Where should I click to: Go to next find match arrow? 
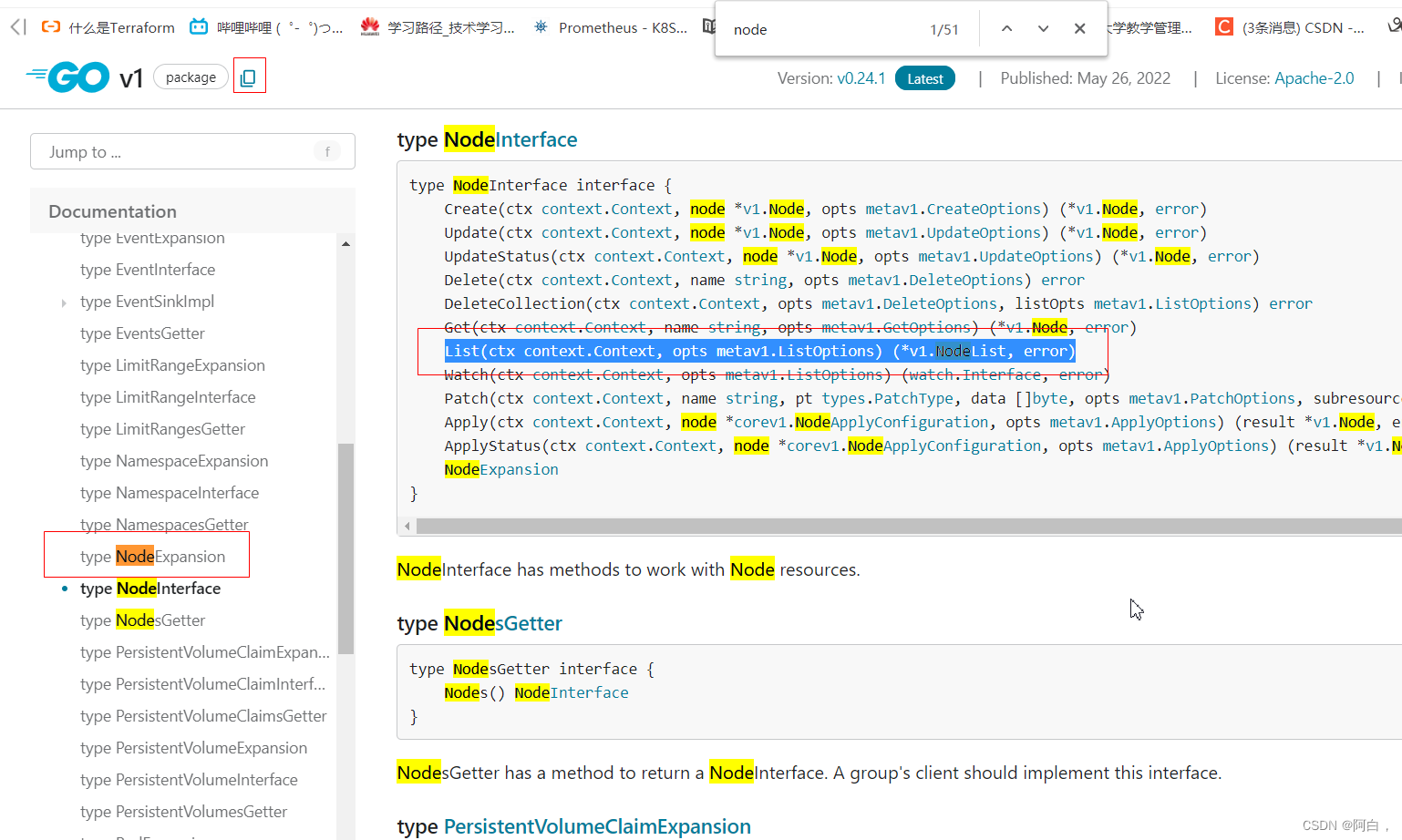click(x=1043, y=29)
